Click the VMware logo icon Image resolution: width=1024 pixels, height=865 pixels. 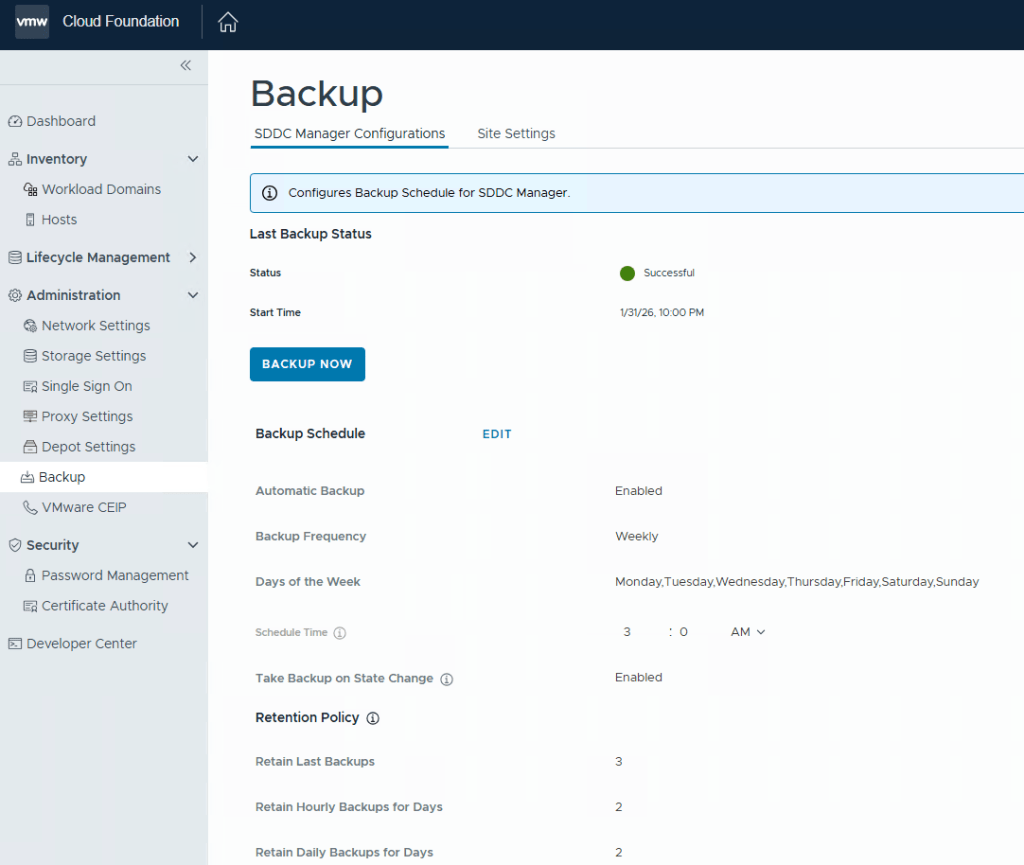32,22
